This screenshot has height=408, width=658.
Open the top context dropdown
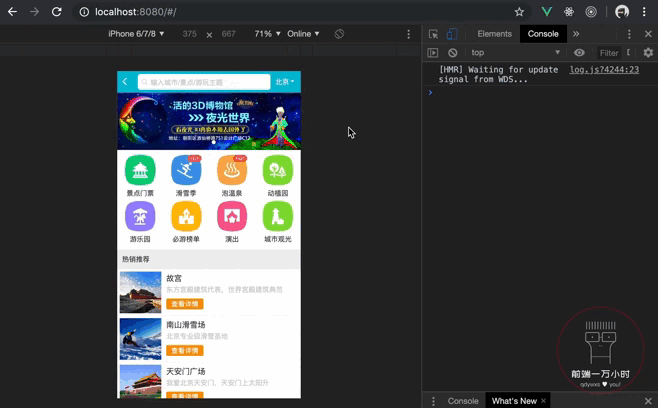516,52
